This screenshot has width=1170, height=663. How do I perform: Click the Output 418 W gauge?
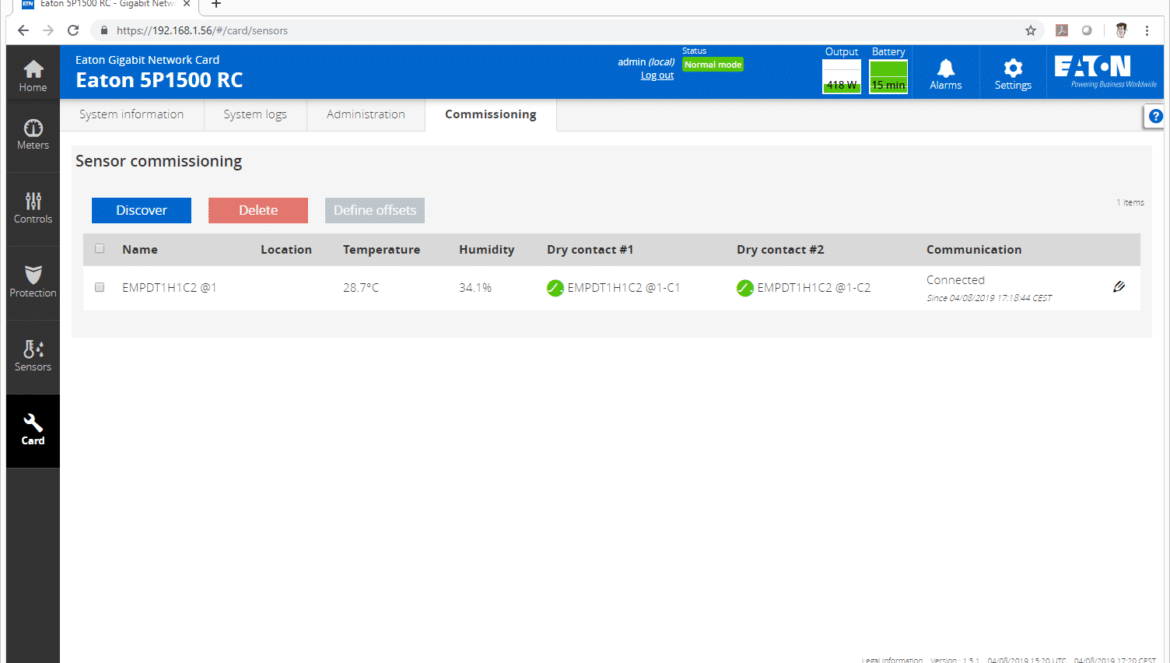point(841,77)
